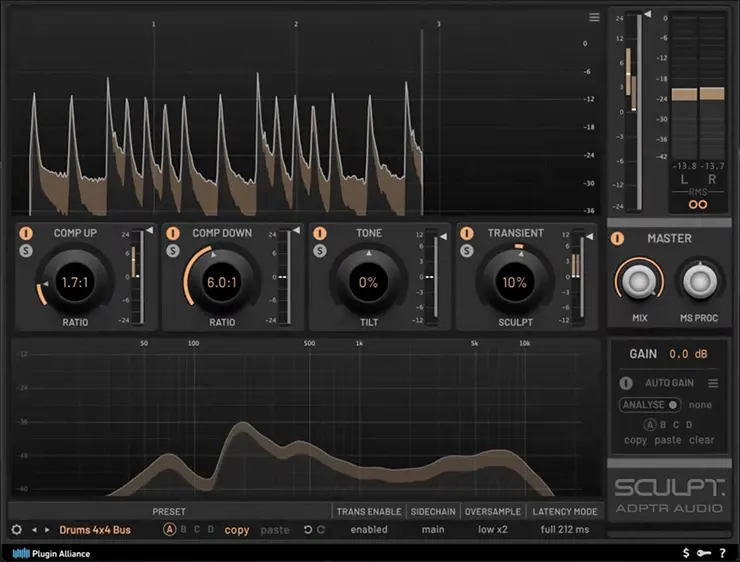Viewport: 740px width, 562px height.
Task: Click the TRANSIENT sculpt knob
Action: (515, 282)
